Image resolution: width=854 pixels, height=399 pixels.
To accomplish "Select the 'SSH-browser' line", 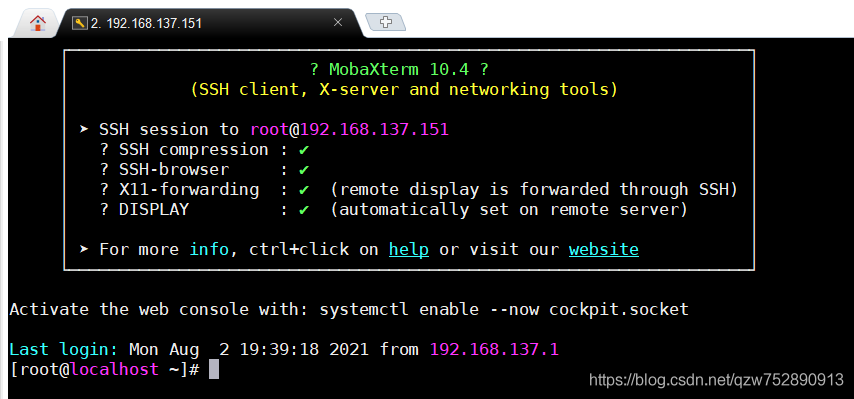I will (x=205, y=170).
